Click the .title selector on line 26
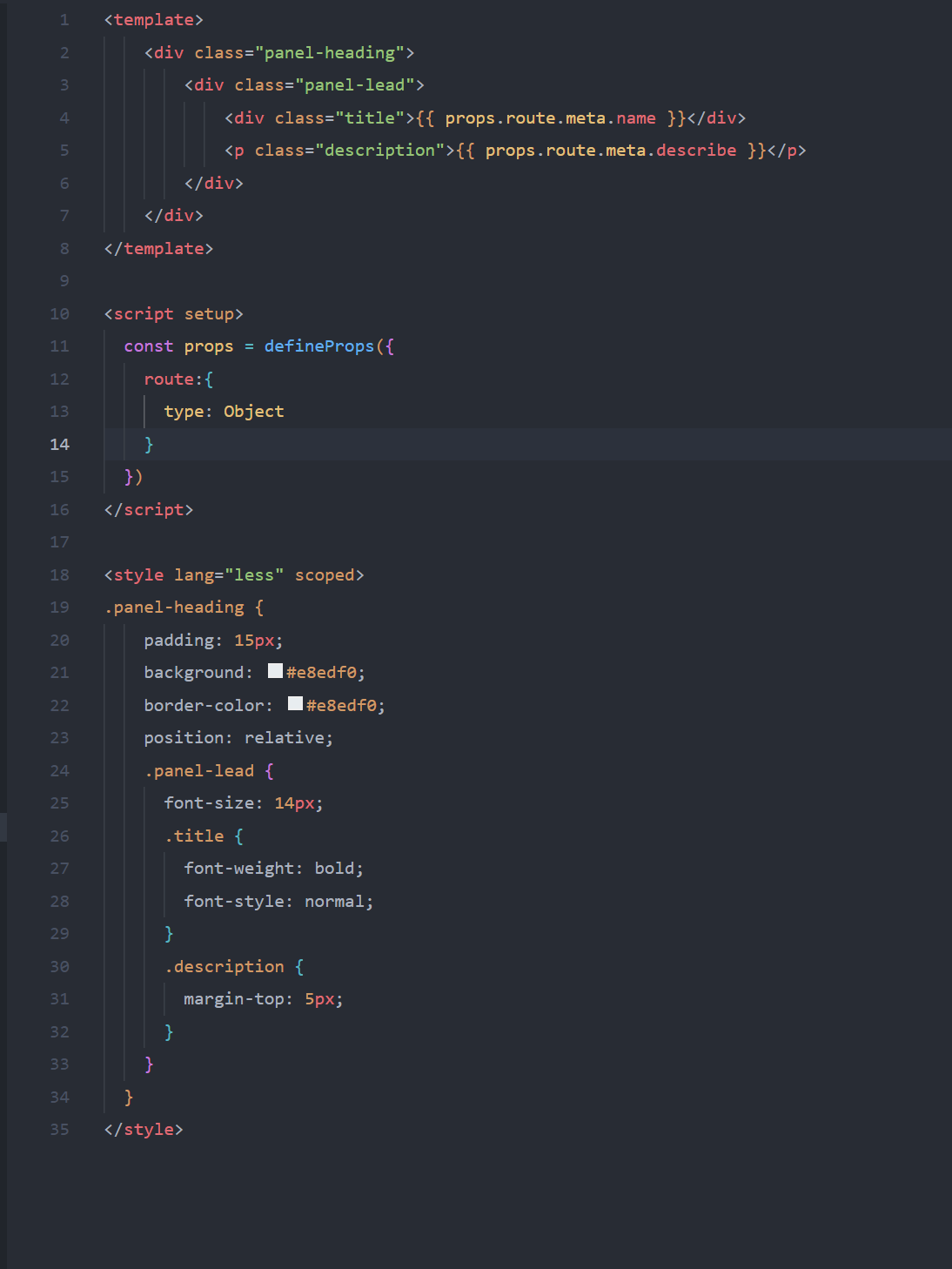952x1269 pixels. click(x=193, y=836)
